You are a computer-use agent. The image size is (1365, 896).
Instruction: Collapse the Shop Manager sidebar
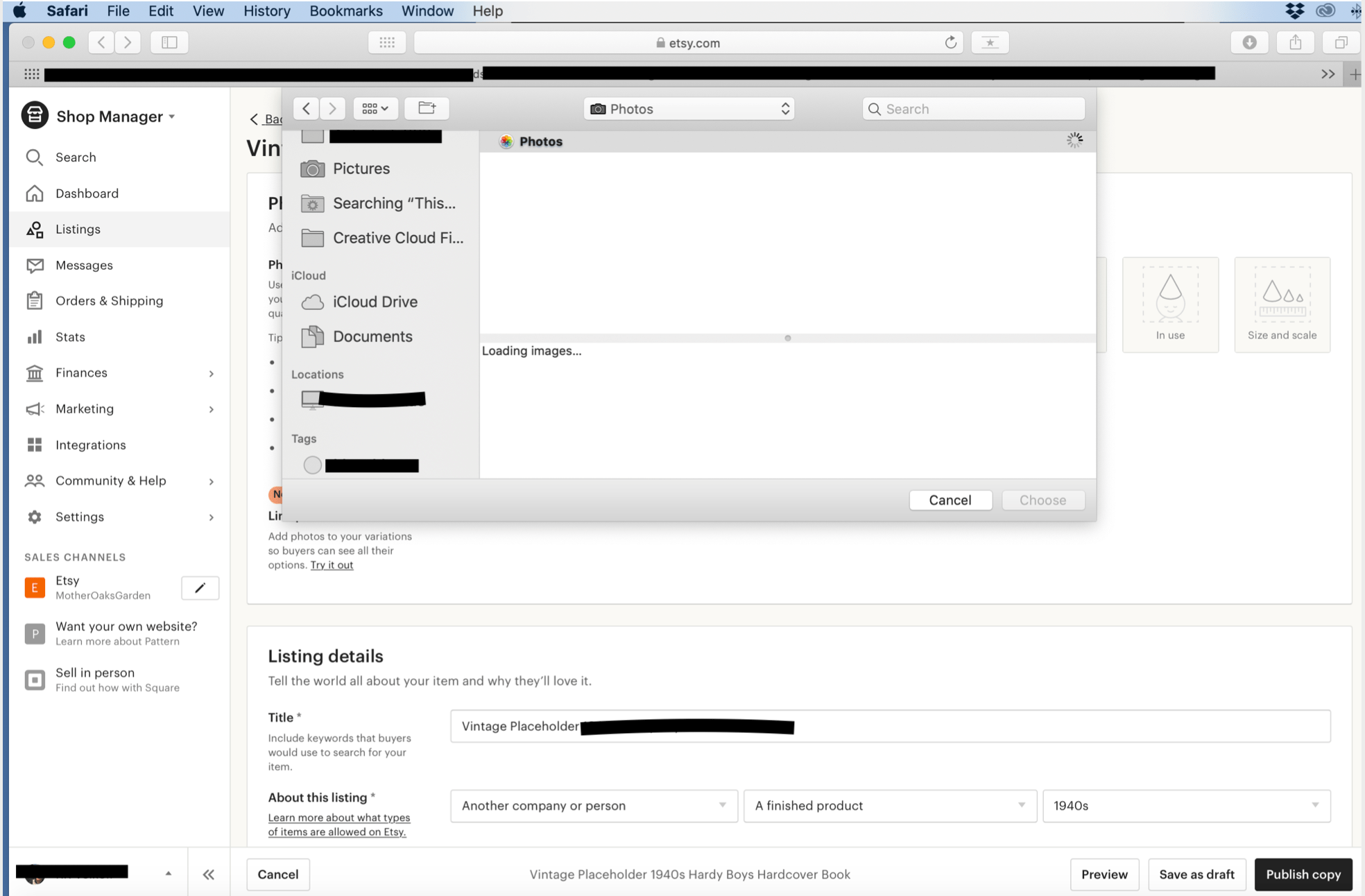[208, 874]
